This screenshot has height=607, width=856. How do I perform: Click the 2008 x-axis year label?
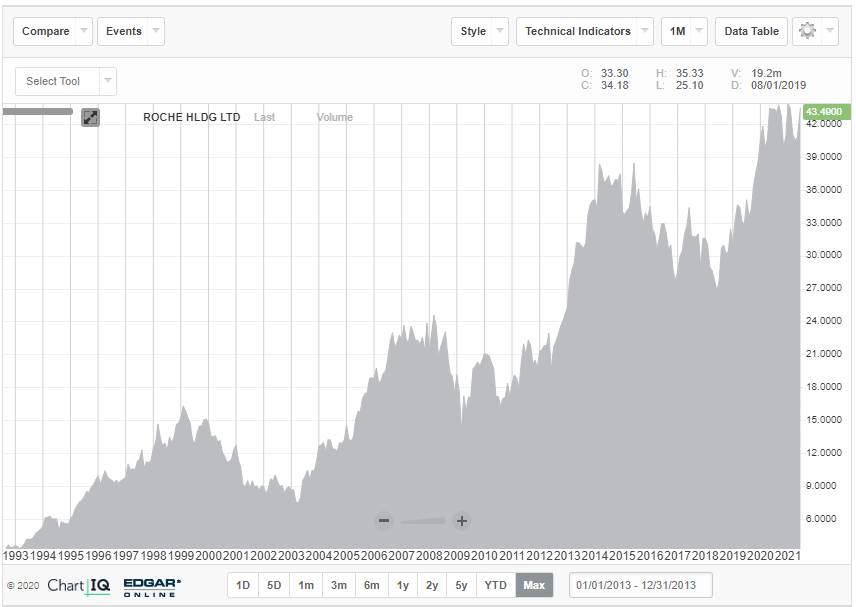coord(429,556)
